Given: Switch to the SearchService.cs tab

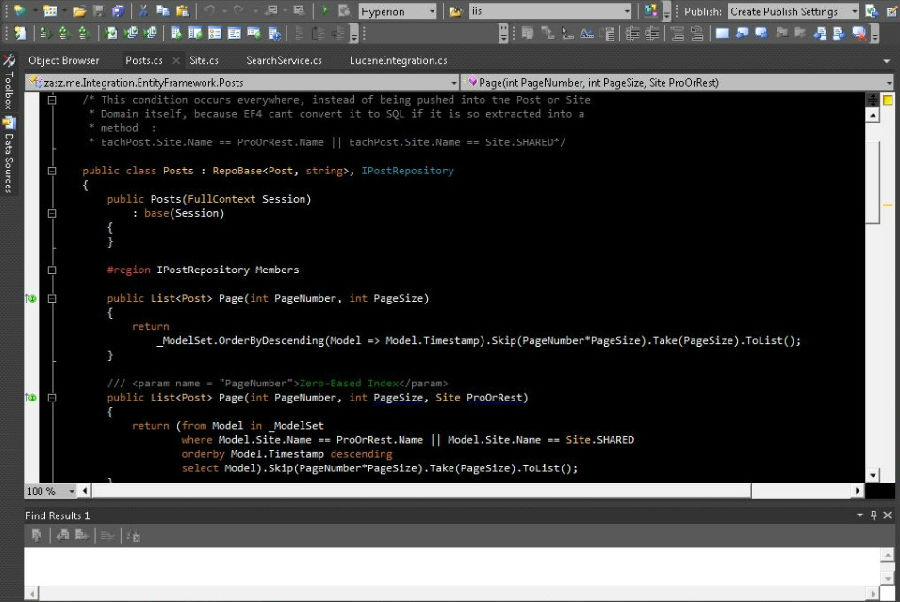Looking at the screenshot, I should pos(284,60).
